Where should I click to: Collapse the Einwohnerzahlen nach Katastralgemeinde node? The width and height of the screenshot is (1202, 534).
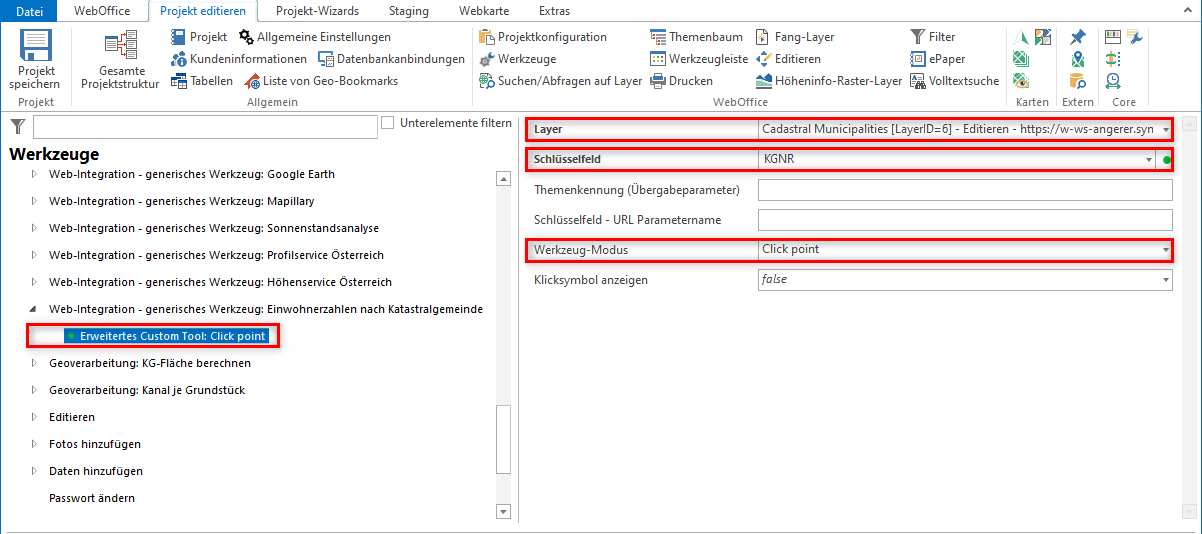point(33,309)
